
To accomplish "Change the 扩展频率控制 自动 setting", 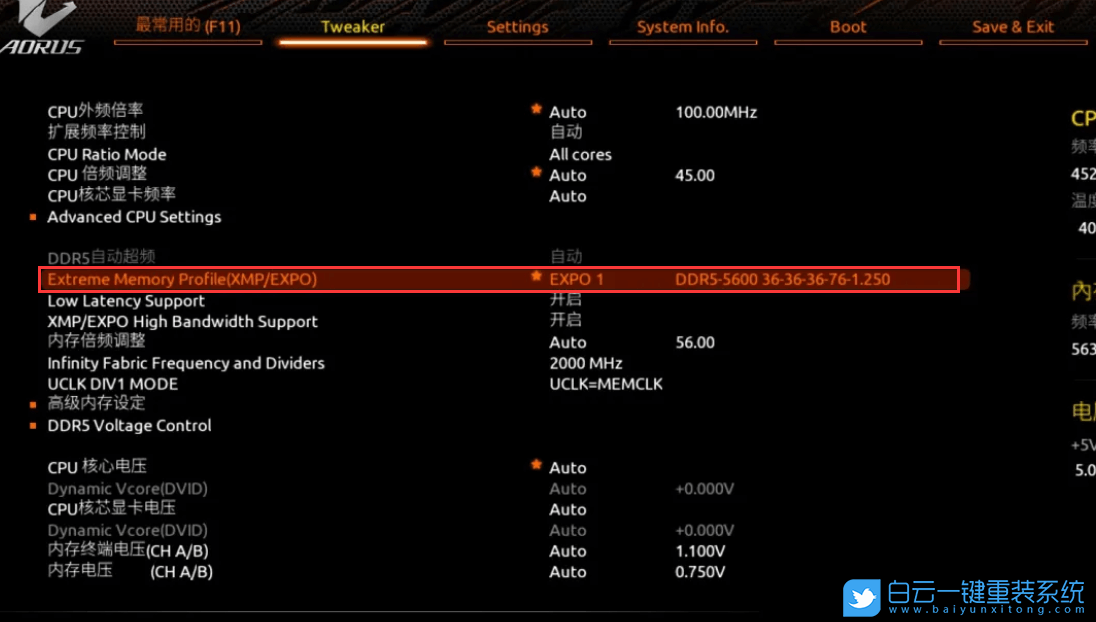I will [565, 132].
